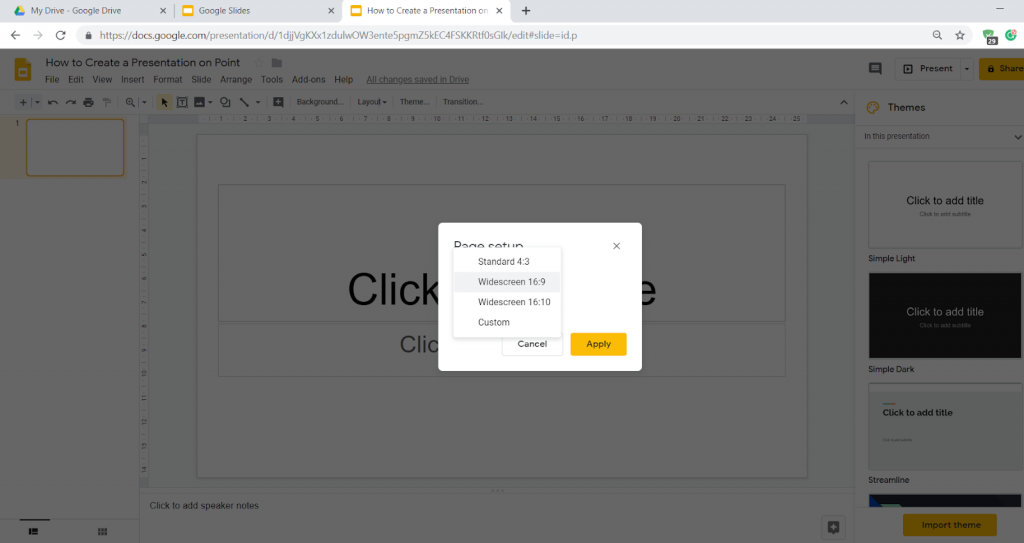
Task: Apply the page setup changes
Action: (x=598, y=344)
